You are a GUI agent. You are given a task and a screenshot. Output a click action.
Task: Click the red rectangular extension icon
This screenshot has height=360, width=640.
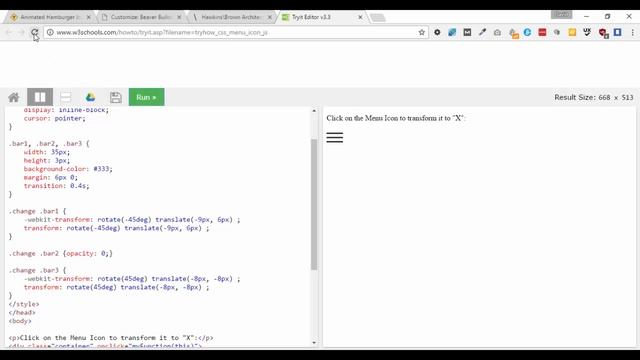coord(542,32)
